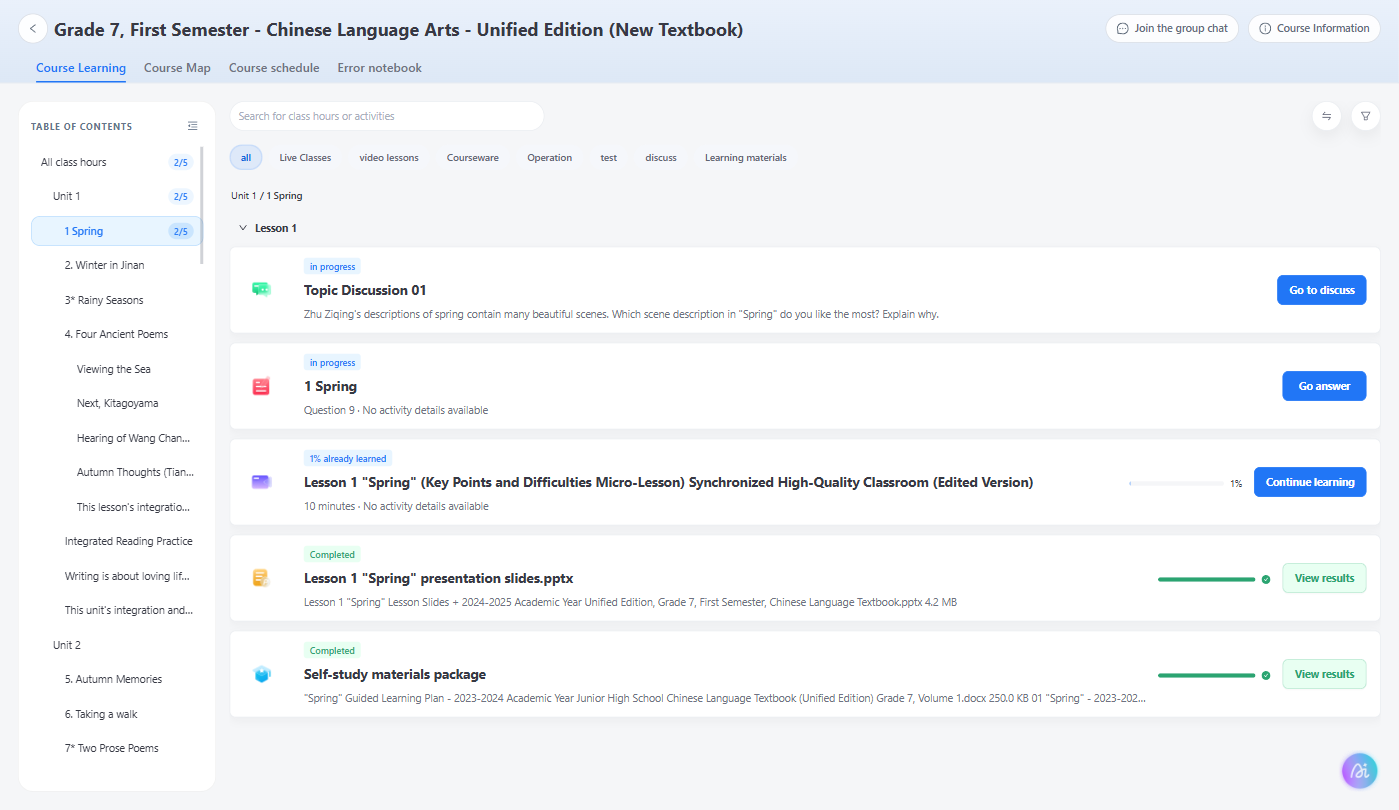This screenshot has width=1399, height=810.
Task: Open '7* Two Prose Poems' lesson
Action: tap(112, 748)
